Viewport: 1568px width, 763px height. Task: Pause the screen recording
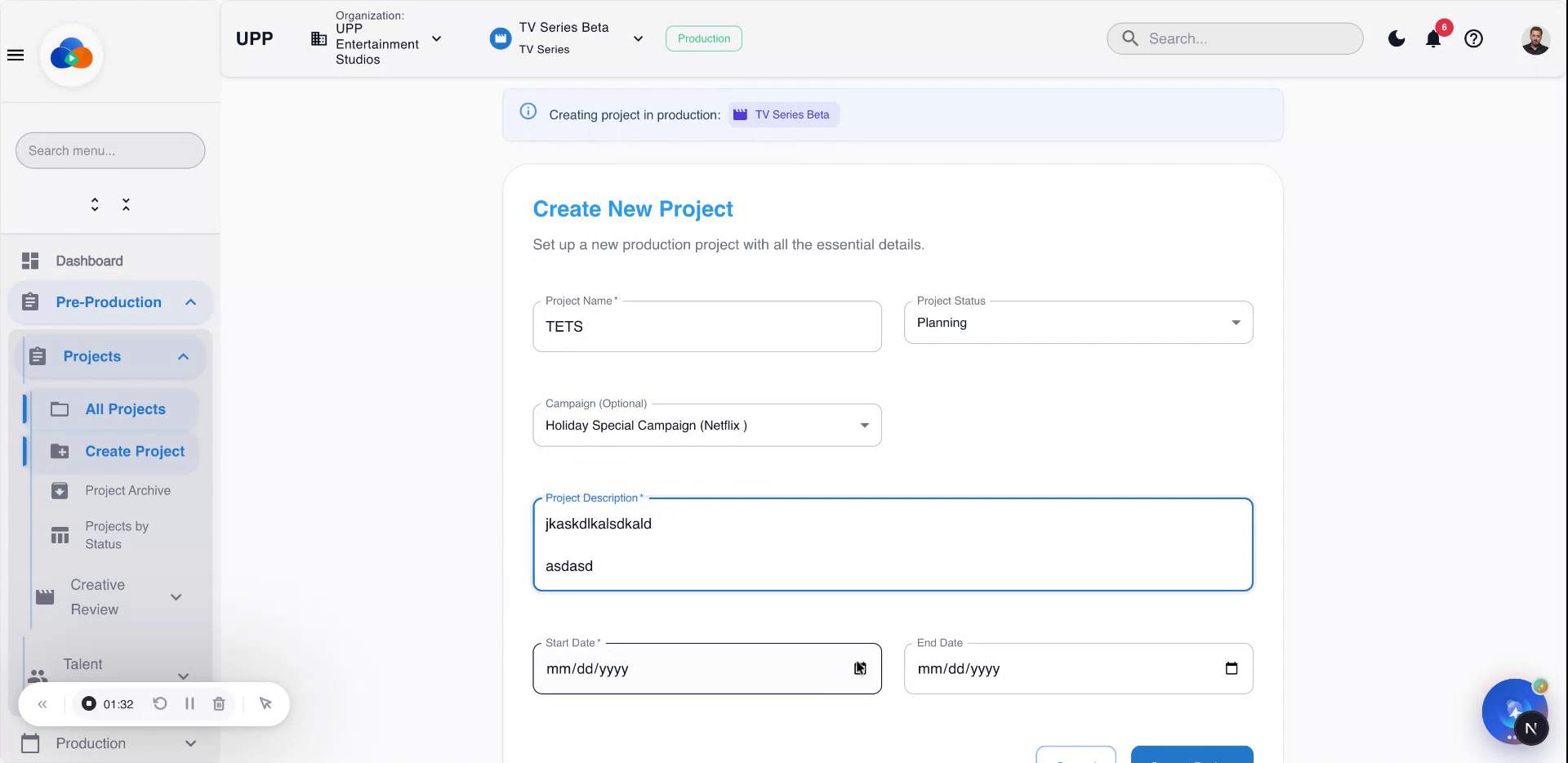click(x=189, y=703)
